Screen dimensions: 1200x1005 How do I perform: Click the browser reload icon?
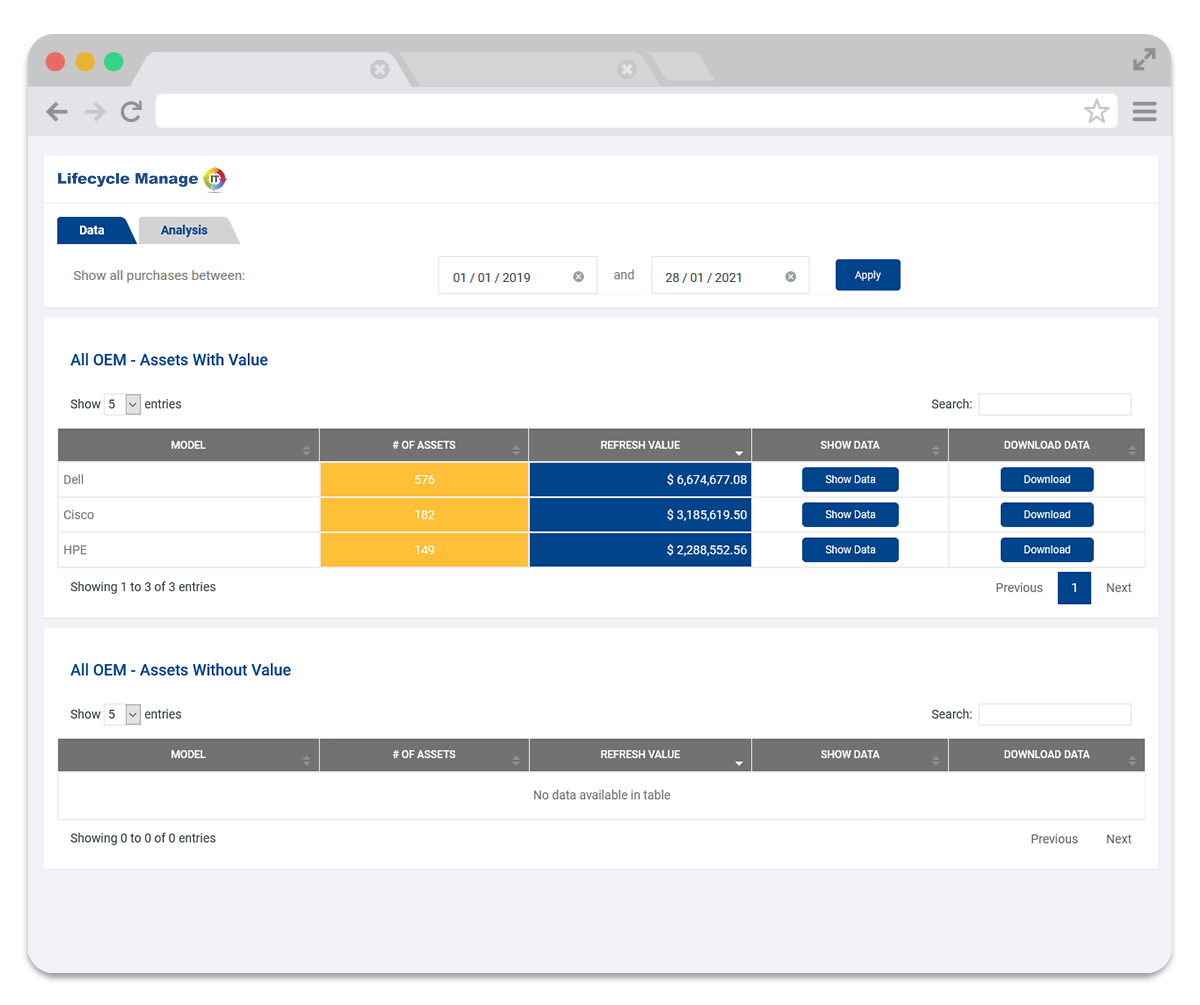131,111
